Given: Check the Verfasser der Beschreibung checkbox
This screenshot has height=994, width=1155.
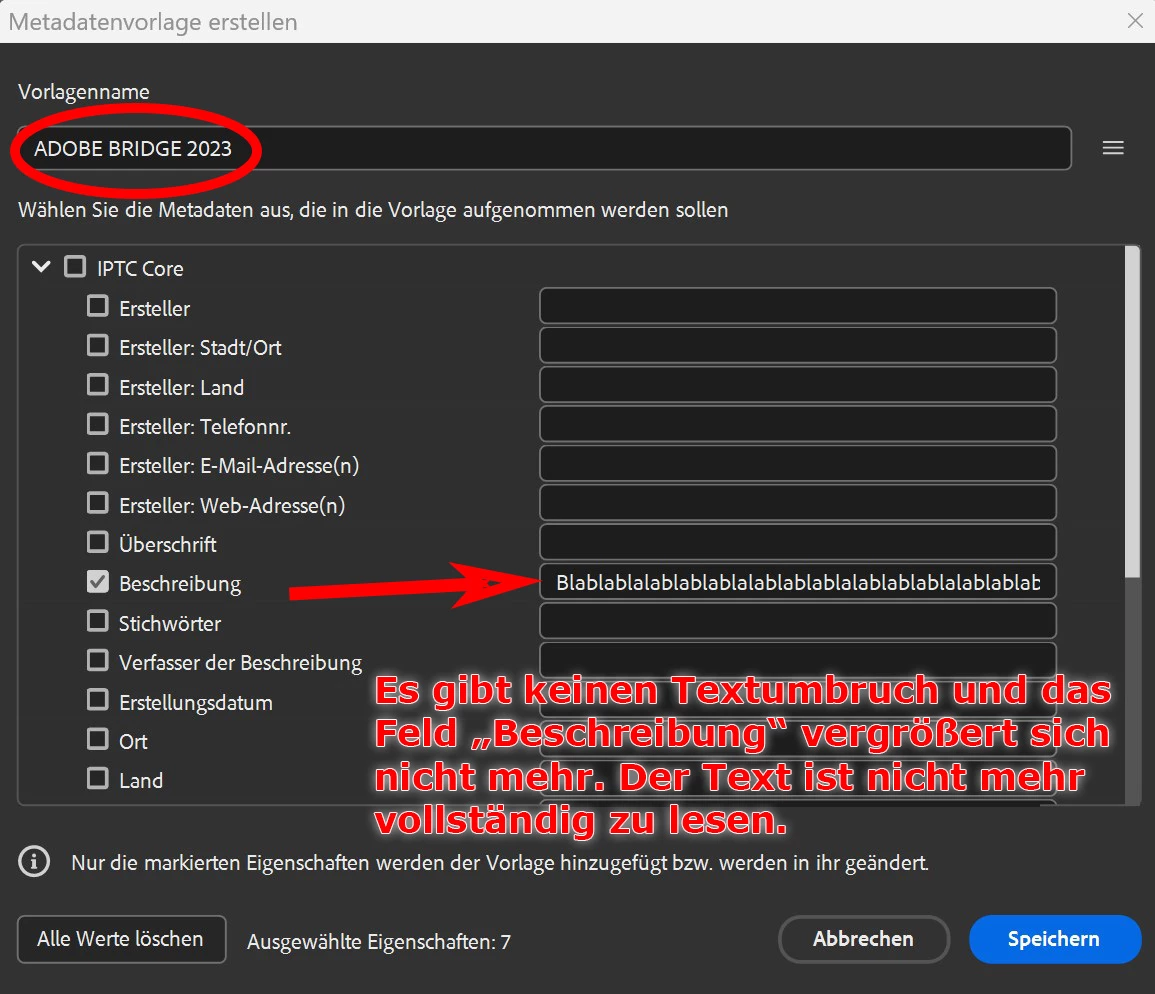Looking at the screenshot, I should click(97, 661).
